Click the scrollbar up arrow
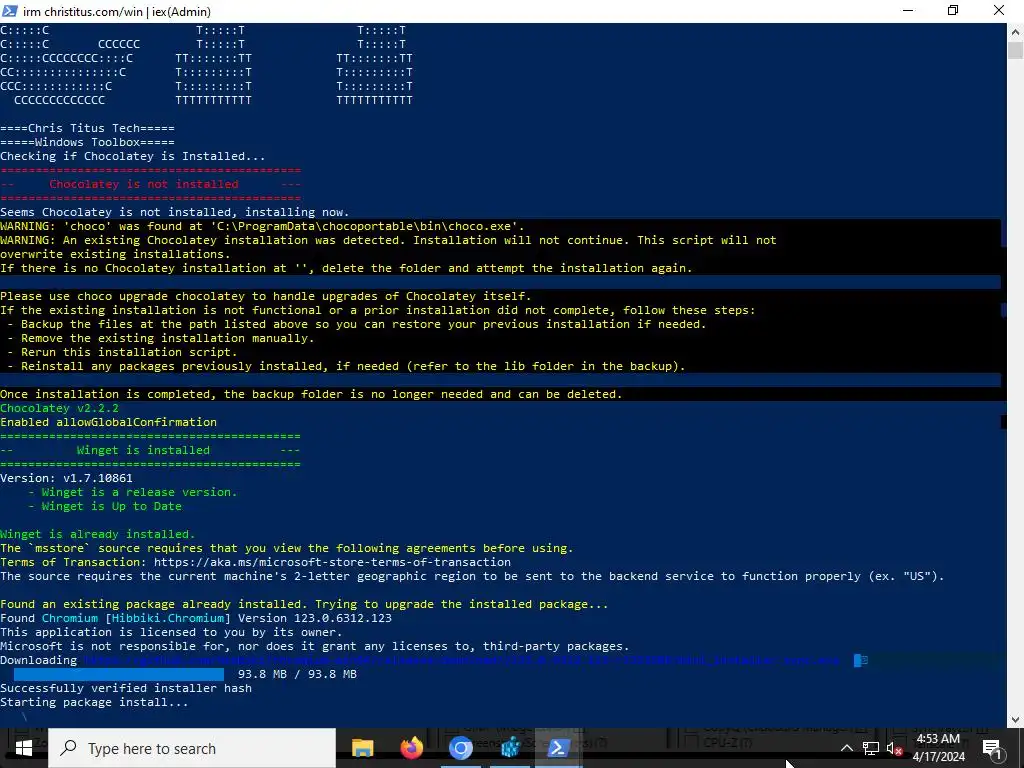 pyautogui.click(x=1016, y=31)
